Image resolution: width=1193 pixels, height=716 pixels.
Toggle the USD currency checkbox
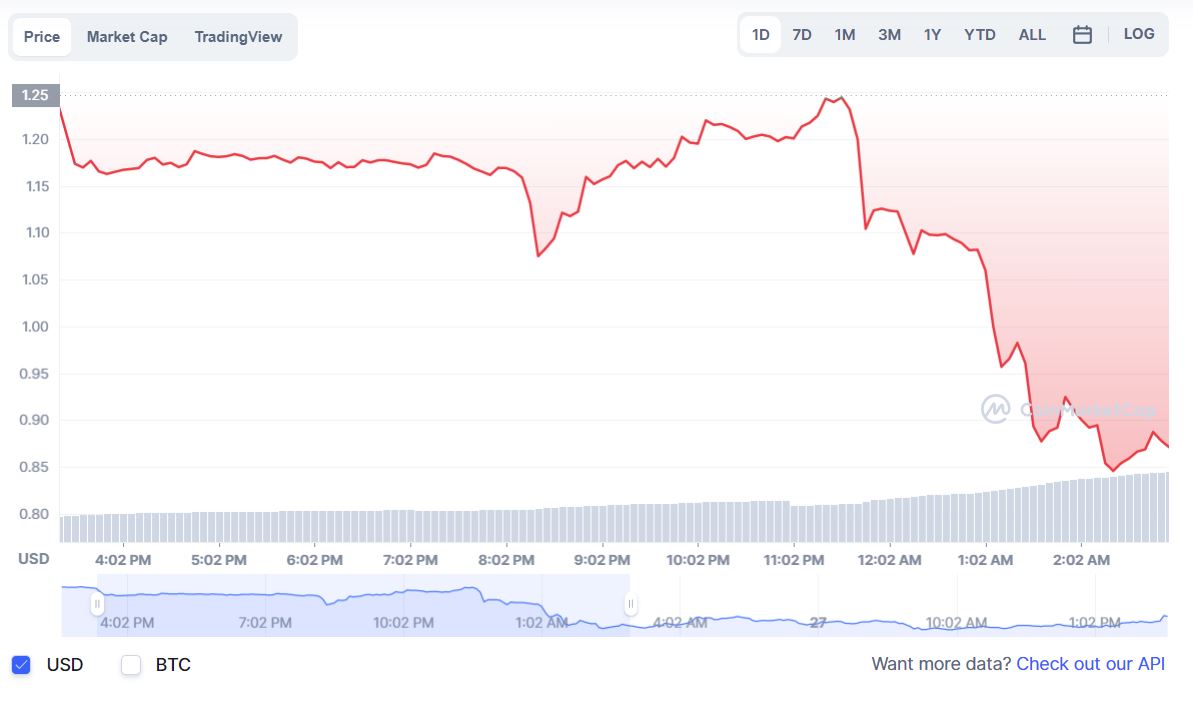pos(21,665)
